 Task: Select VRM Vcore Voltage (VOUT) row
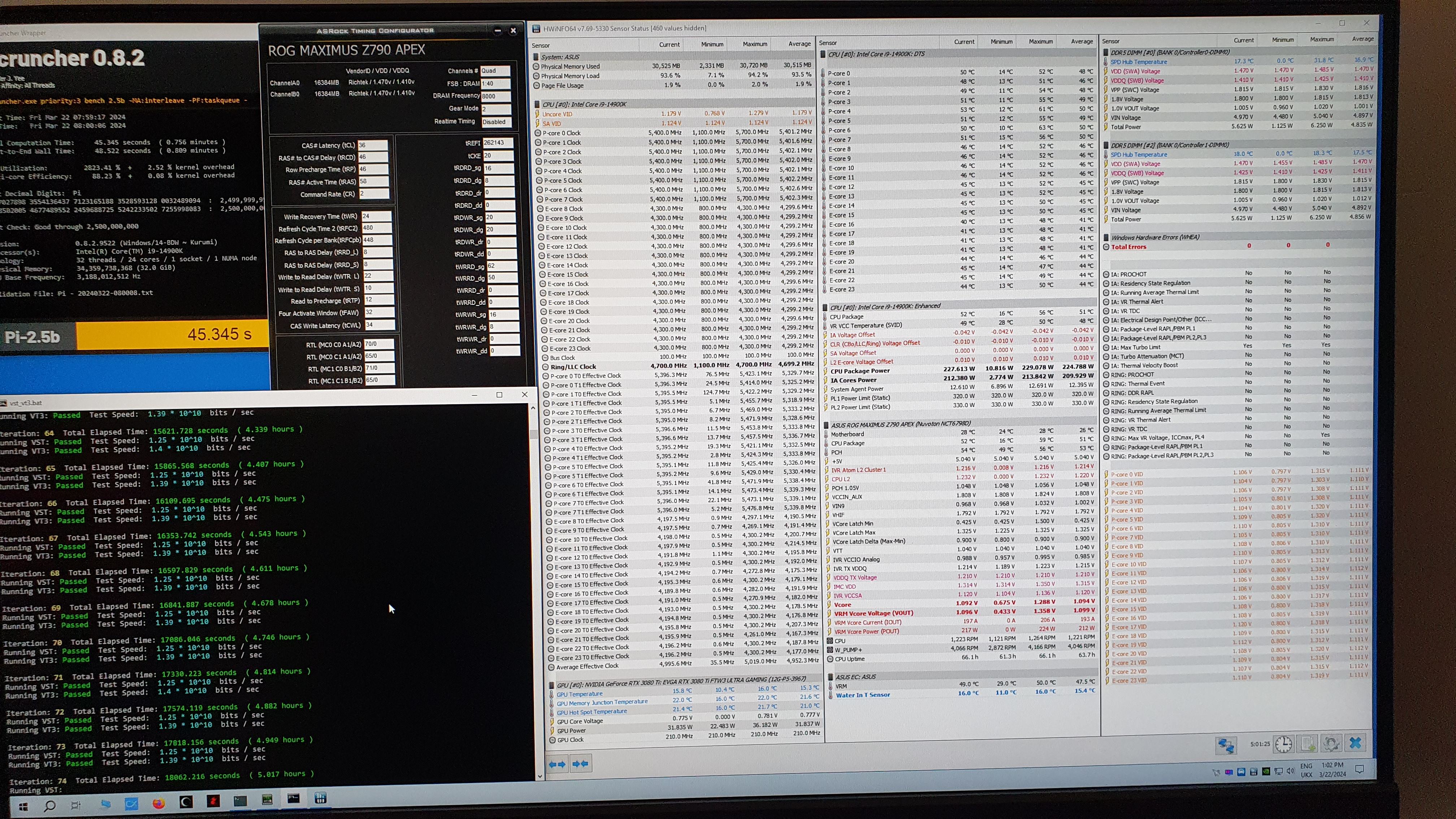(962, 613)
